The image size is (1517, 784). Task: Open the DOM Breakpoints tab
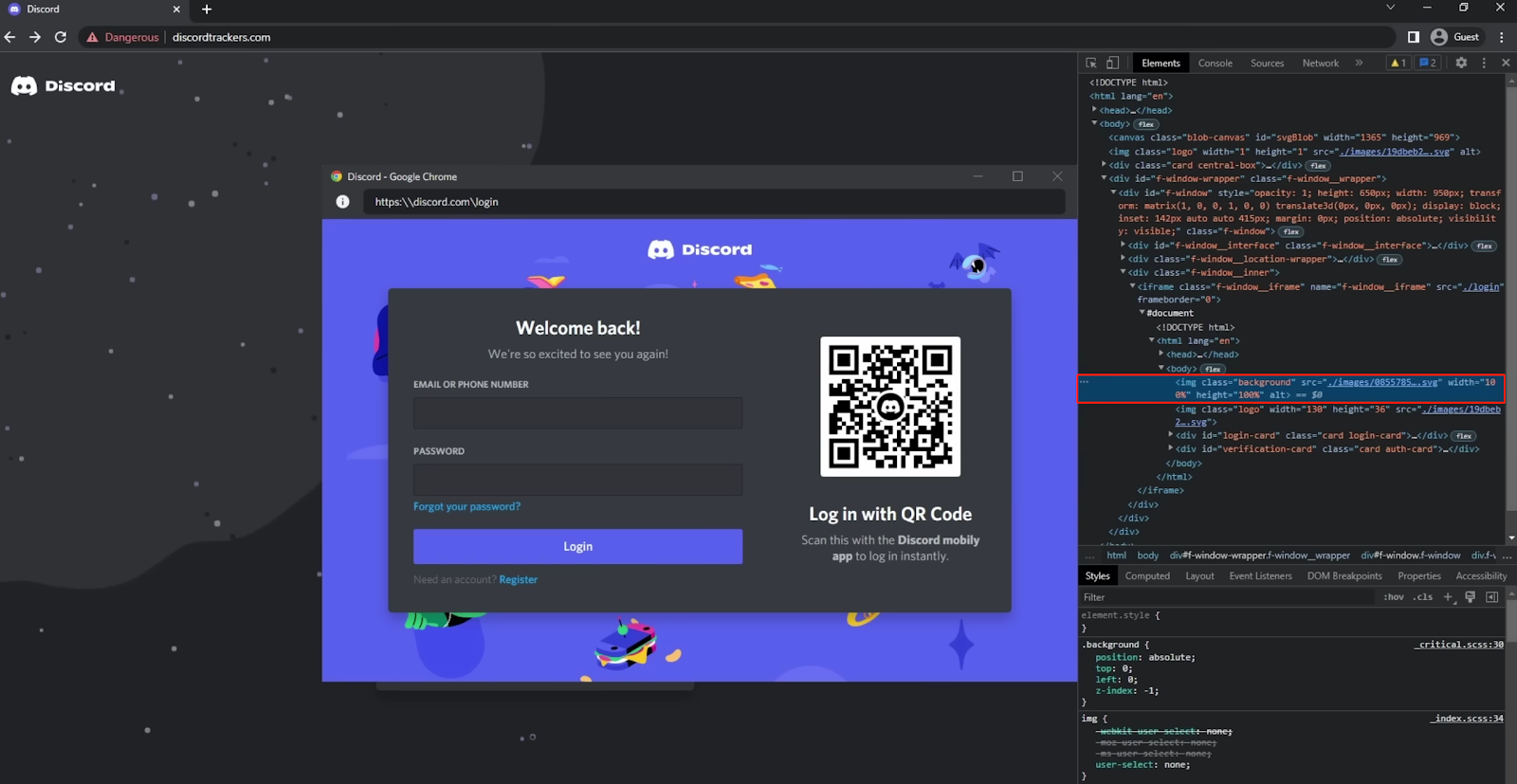[1344, 576]
